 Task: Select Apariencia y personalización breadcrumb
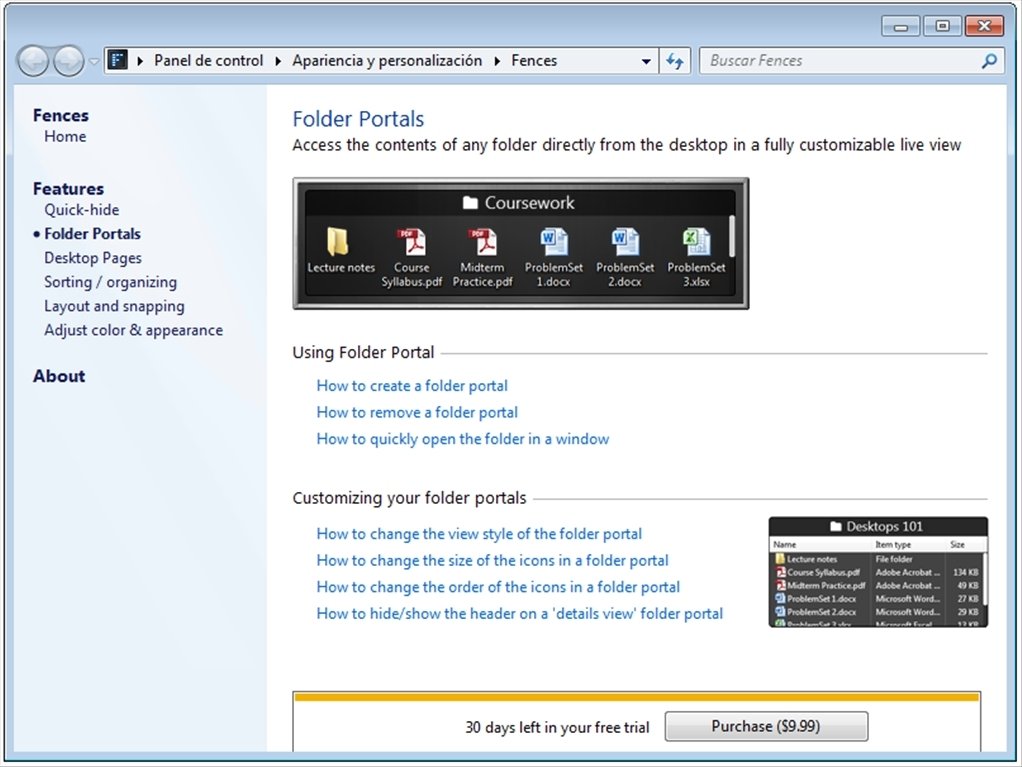(387, 61)
